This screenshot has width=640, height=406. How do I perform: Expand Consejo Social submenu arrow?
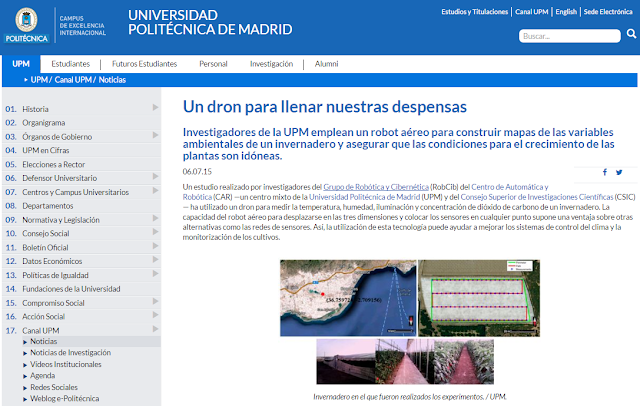pyautogui.click(x=155, y=232)
